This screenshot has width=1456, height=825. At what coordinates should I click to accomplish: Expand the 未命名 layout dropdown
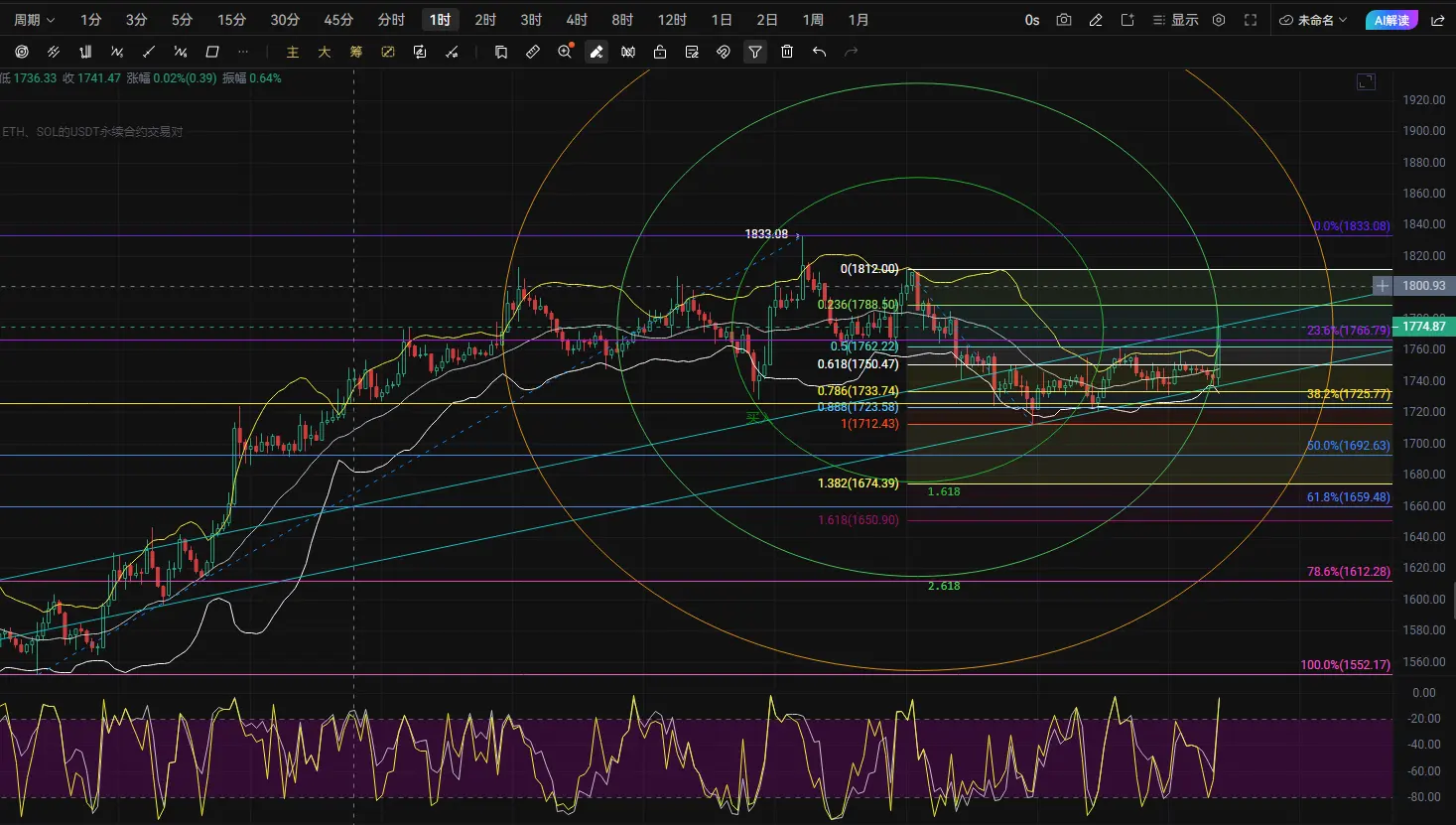pyautogui.click(x=1313, y=20)
